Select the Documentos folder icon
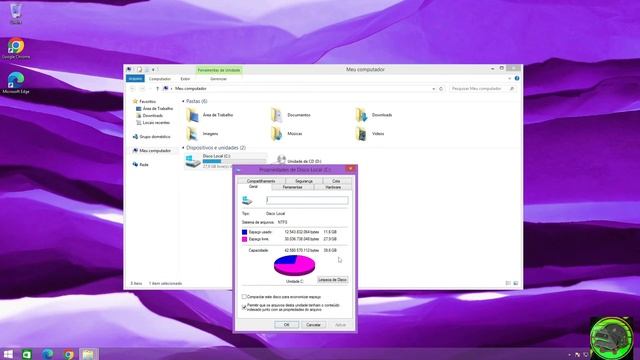Image resolution: width=640 pixels, height=360 pixels. [x=277, y=116]
